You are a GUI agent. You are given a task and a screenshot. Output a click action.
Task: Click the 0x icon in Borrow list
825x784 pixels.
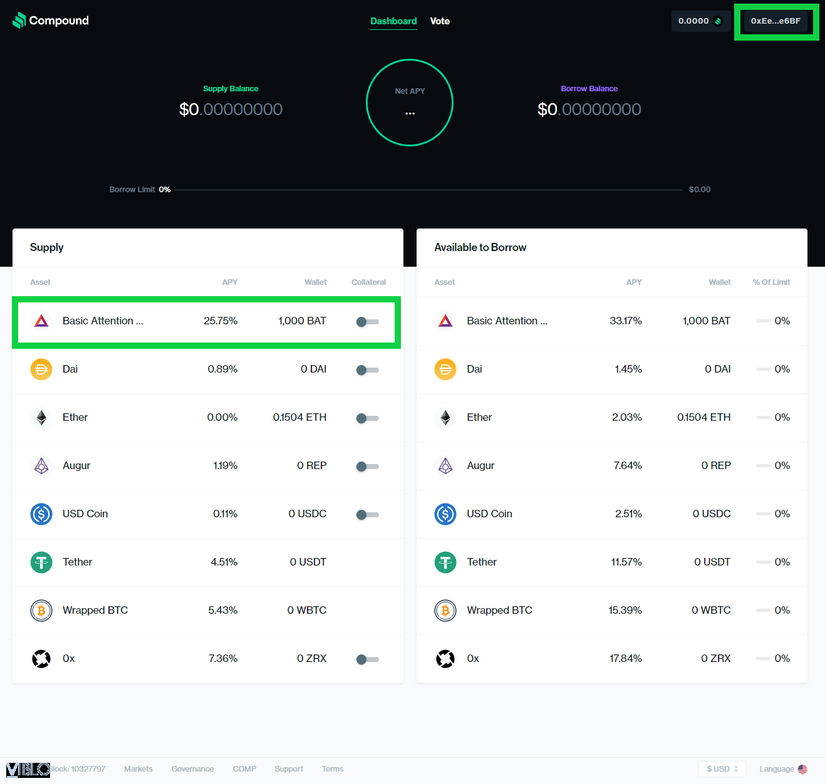(445, 659)
